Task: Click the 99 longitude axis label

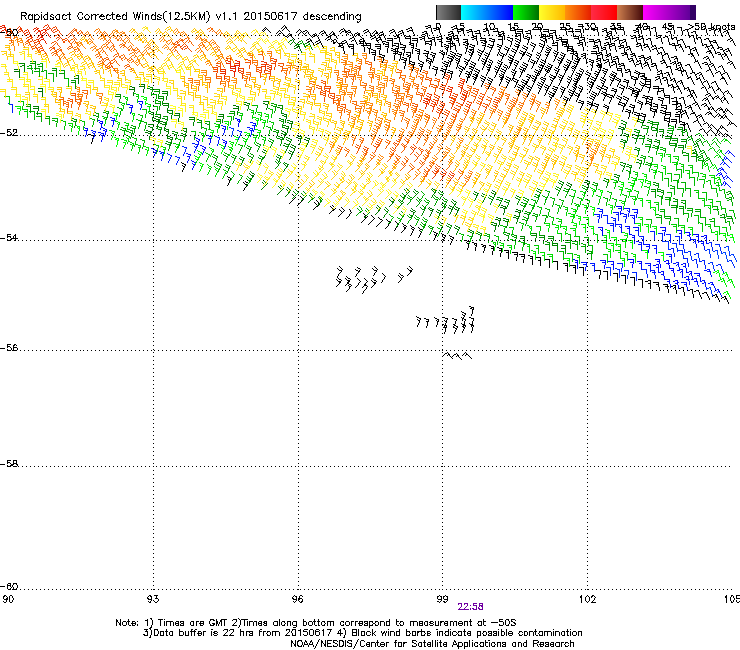Action: coord(442,599)
